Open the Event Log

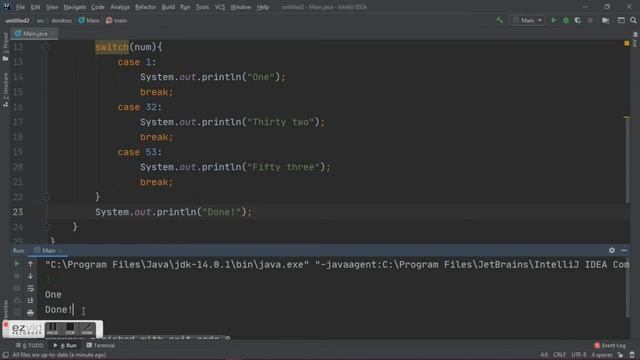610,345
